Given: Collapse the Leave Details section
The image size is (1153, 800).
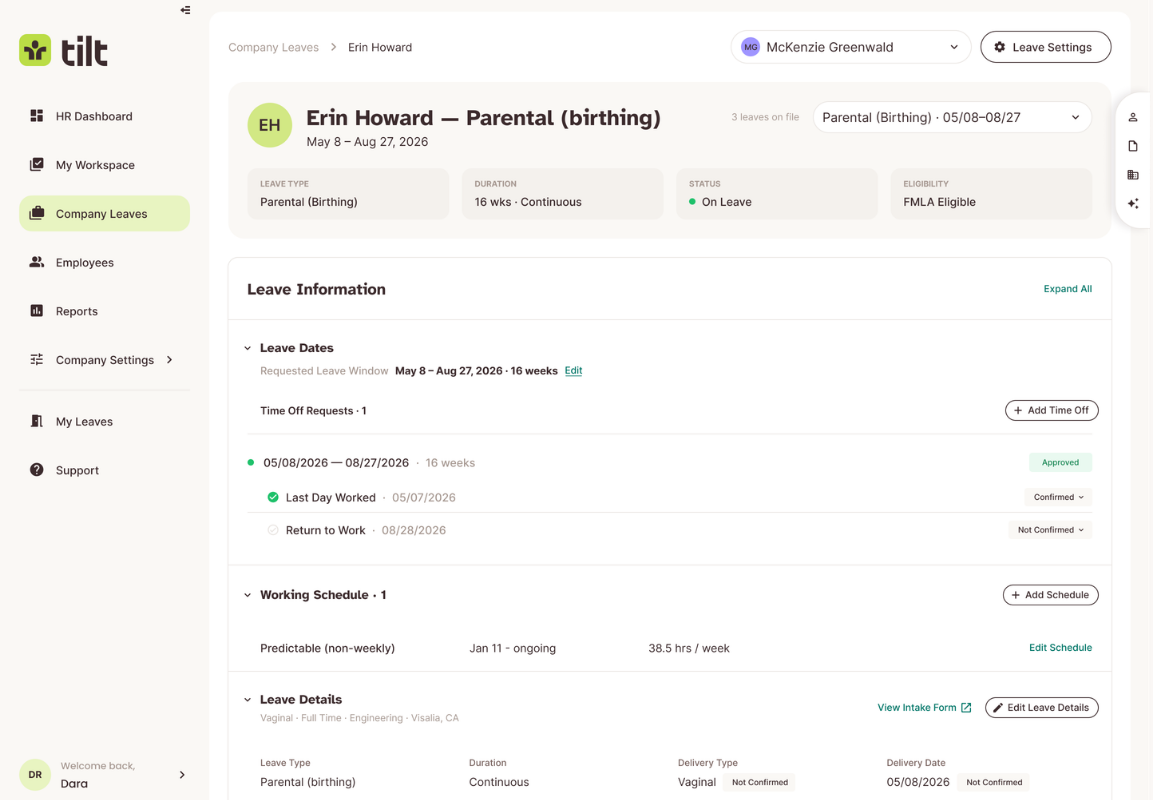Looking at the screenshot, I should point(248,699).
